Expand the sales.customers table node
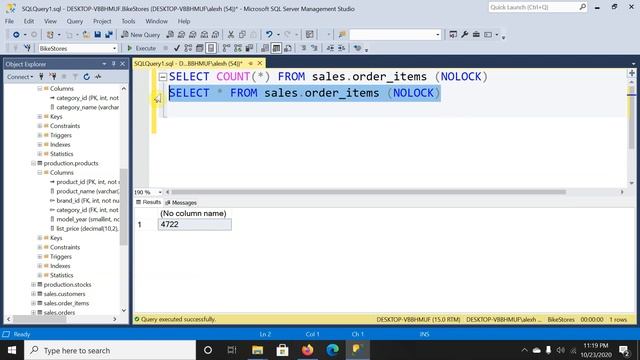This screenshot has height=360, width=640. click(x=33, y=294)
